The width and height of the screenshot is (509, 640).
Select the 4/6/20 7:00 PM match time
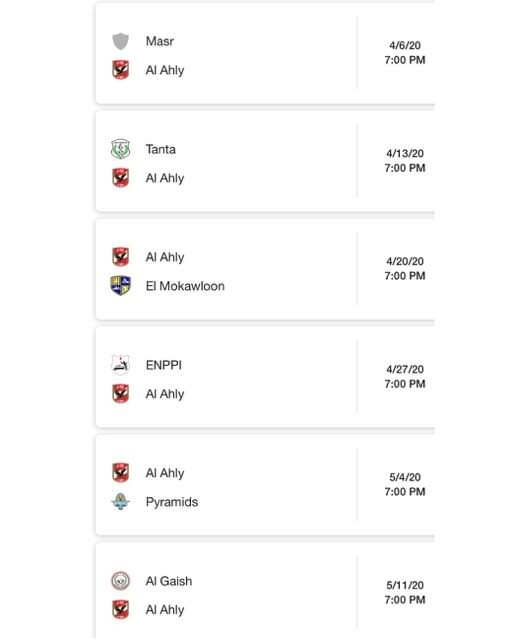point(405,53)
